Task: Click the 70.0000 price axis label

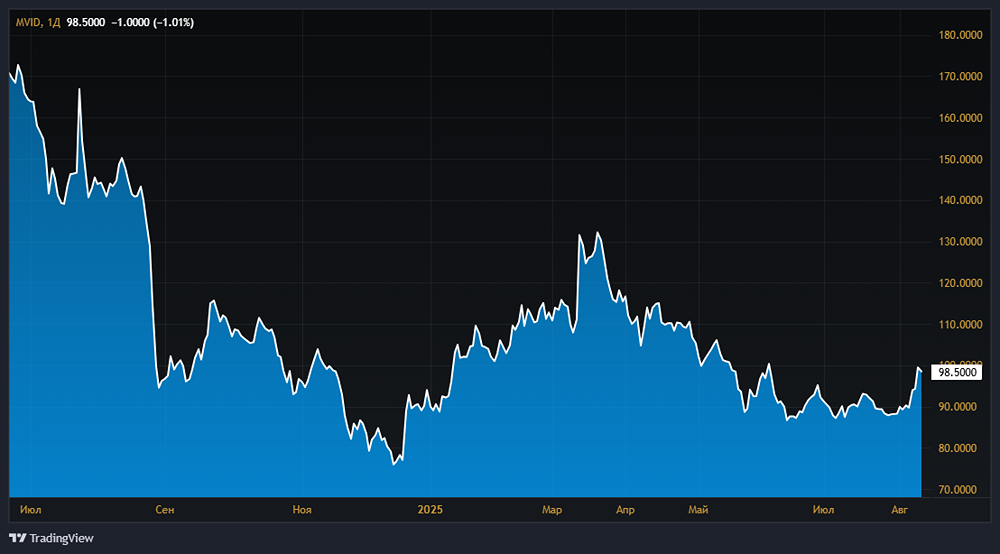Action: click(x=957, y=490)
